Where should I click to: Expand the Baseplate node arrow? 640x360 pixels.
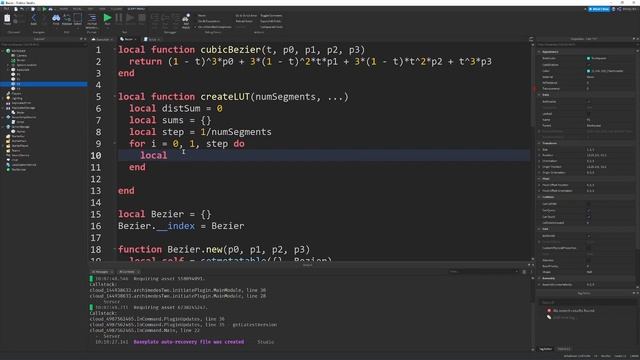coord(9,70)
